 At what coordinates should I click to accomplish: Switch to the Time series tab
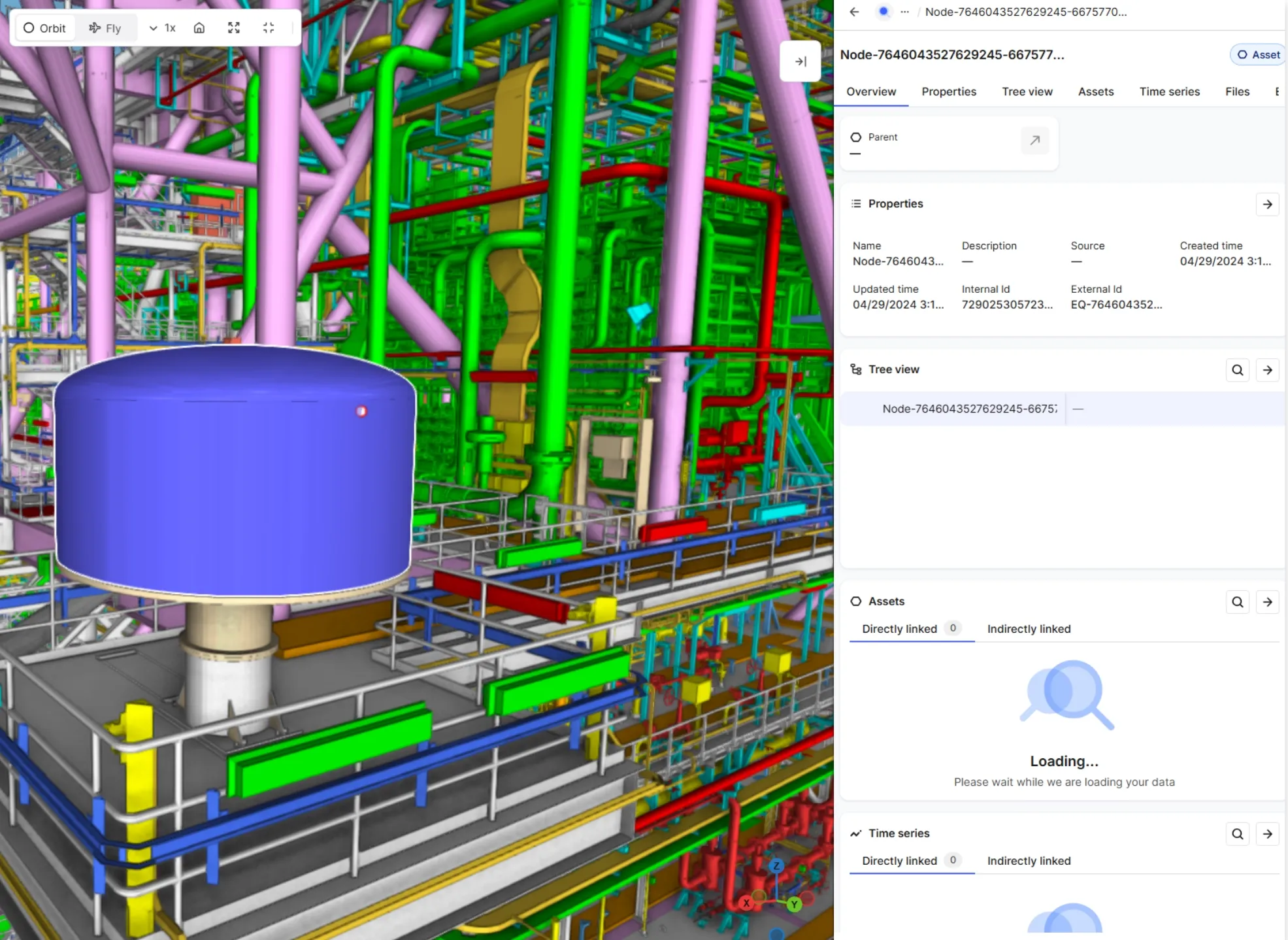[1170, 92]
